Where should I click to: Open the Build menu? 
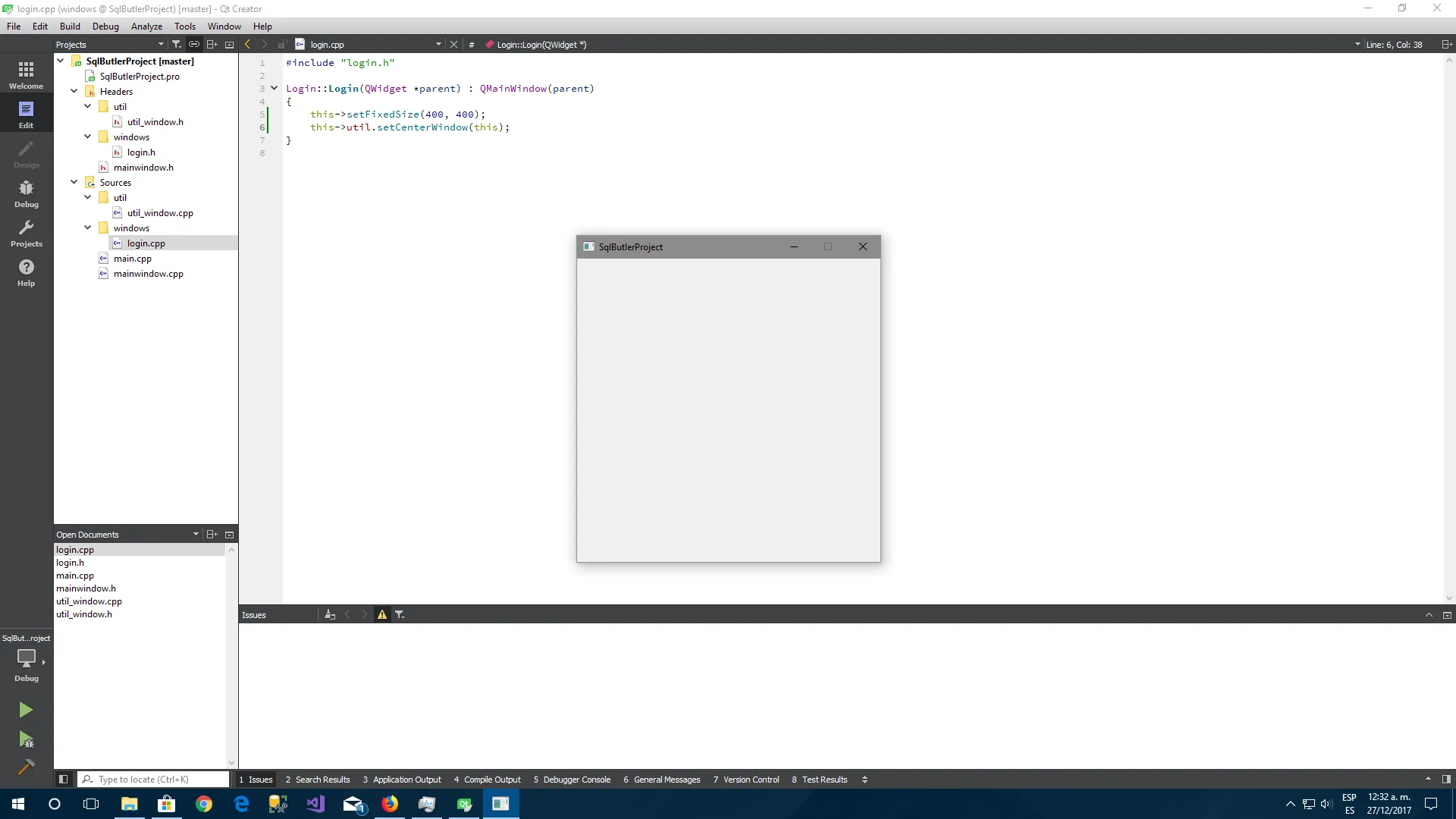coord(70,26)
